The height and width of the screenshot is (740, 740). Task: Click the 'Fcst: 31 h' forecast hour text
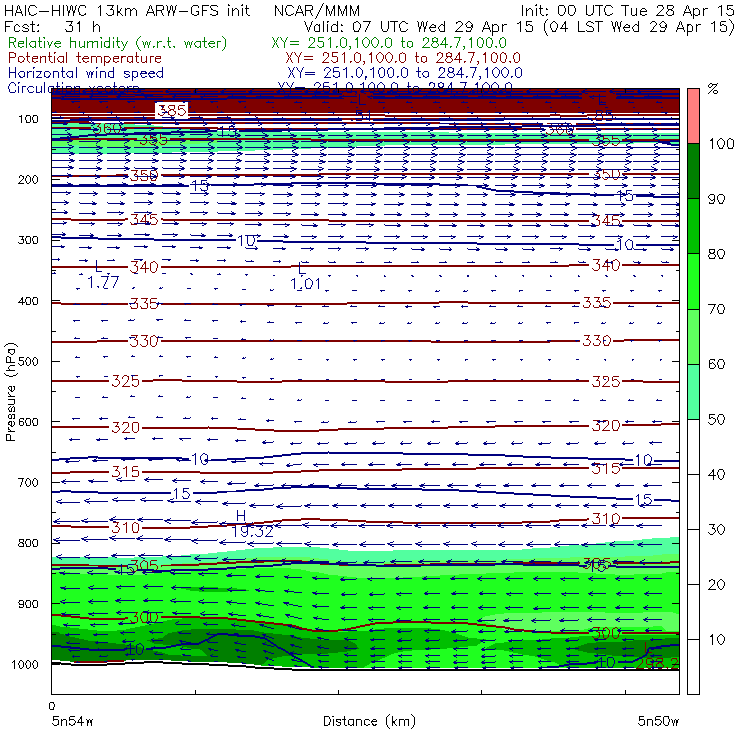(x=52, y=26)
